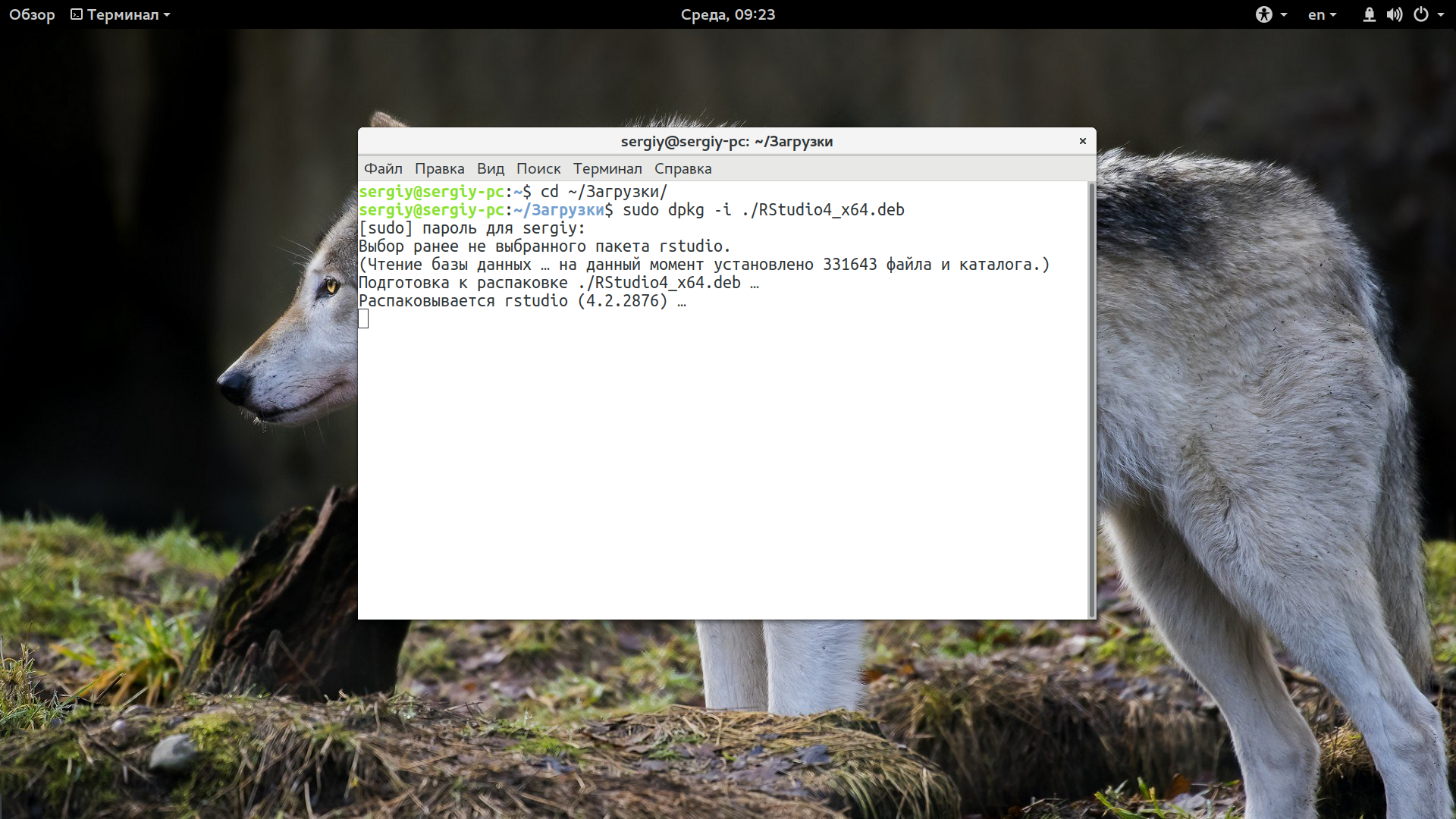Viewport: 1456px width, 819px height.
Task: Click the '(Чтение базы данных …' line
Action: pyautogui.click(x=704, y=265)
